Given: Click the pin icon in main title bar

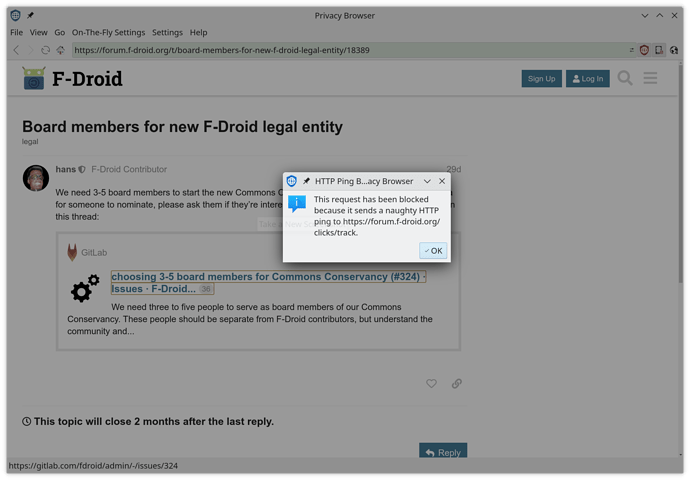Looking at the screenshot, I should (30, 15).
